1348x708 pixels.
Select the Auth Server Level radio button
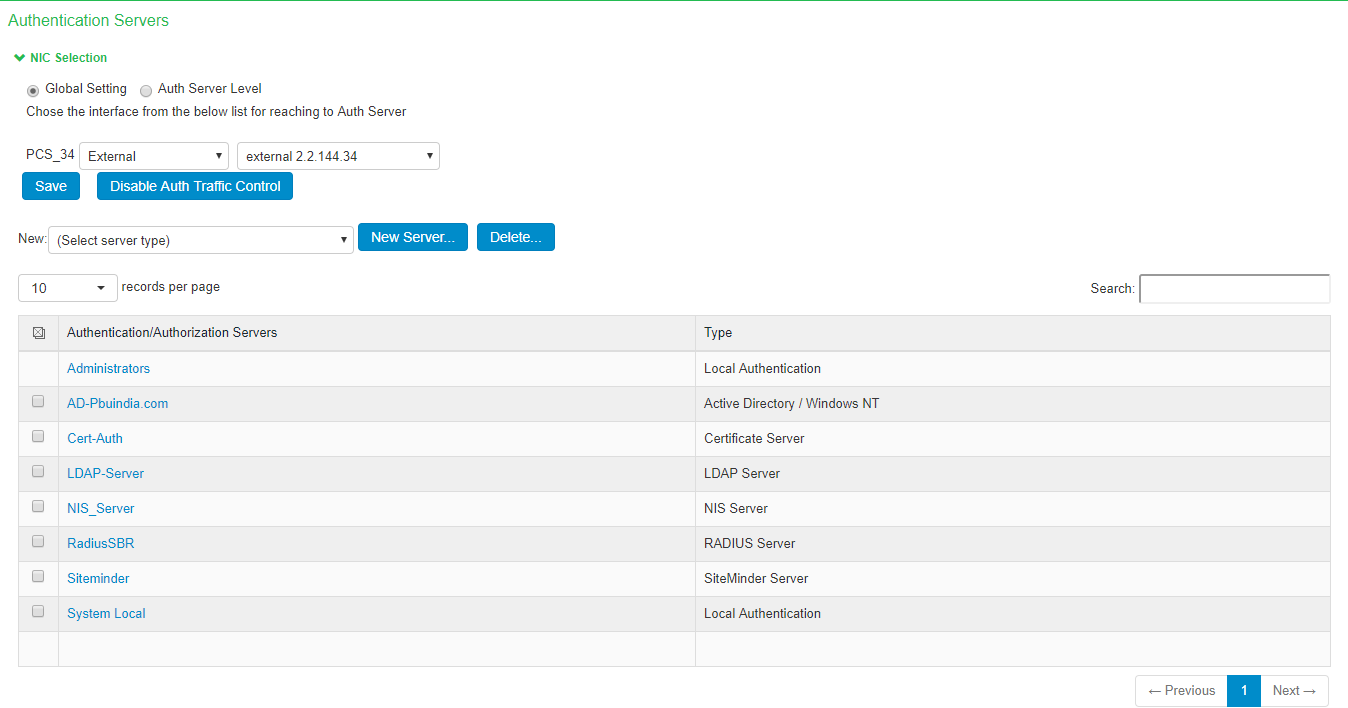146,90
